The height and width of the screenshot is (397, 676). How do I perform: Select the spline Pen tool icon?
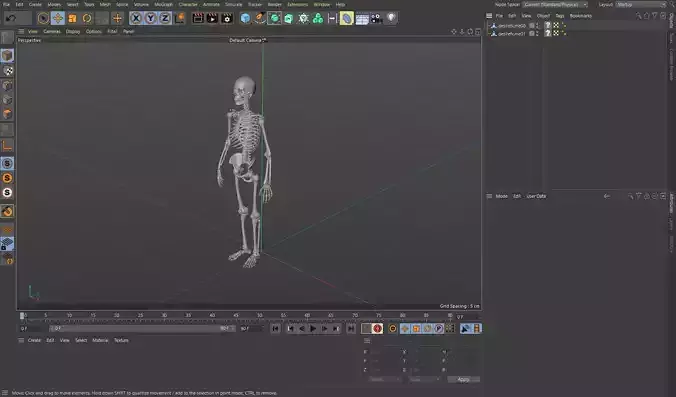click(x=260, y=18)
